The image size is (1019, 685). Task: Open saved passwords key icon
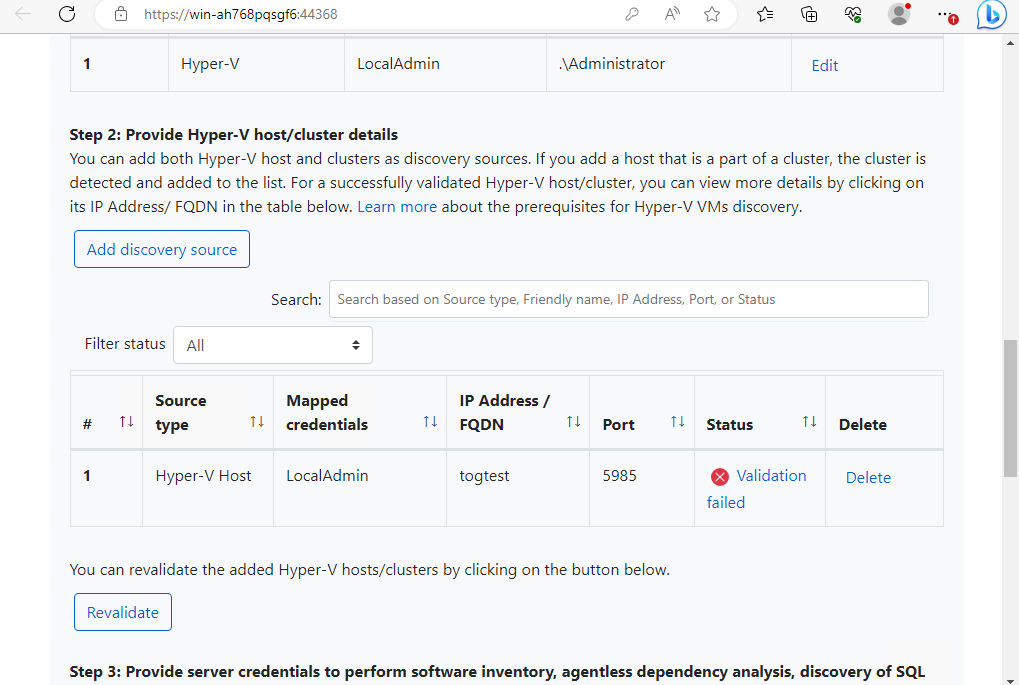632,14
